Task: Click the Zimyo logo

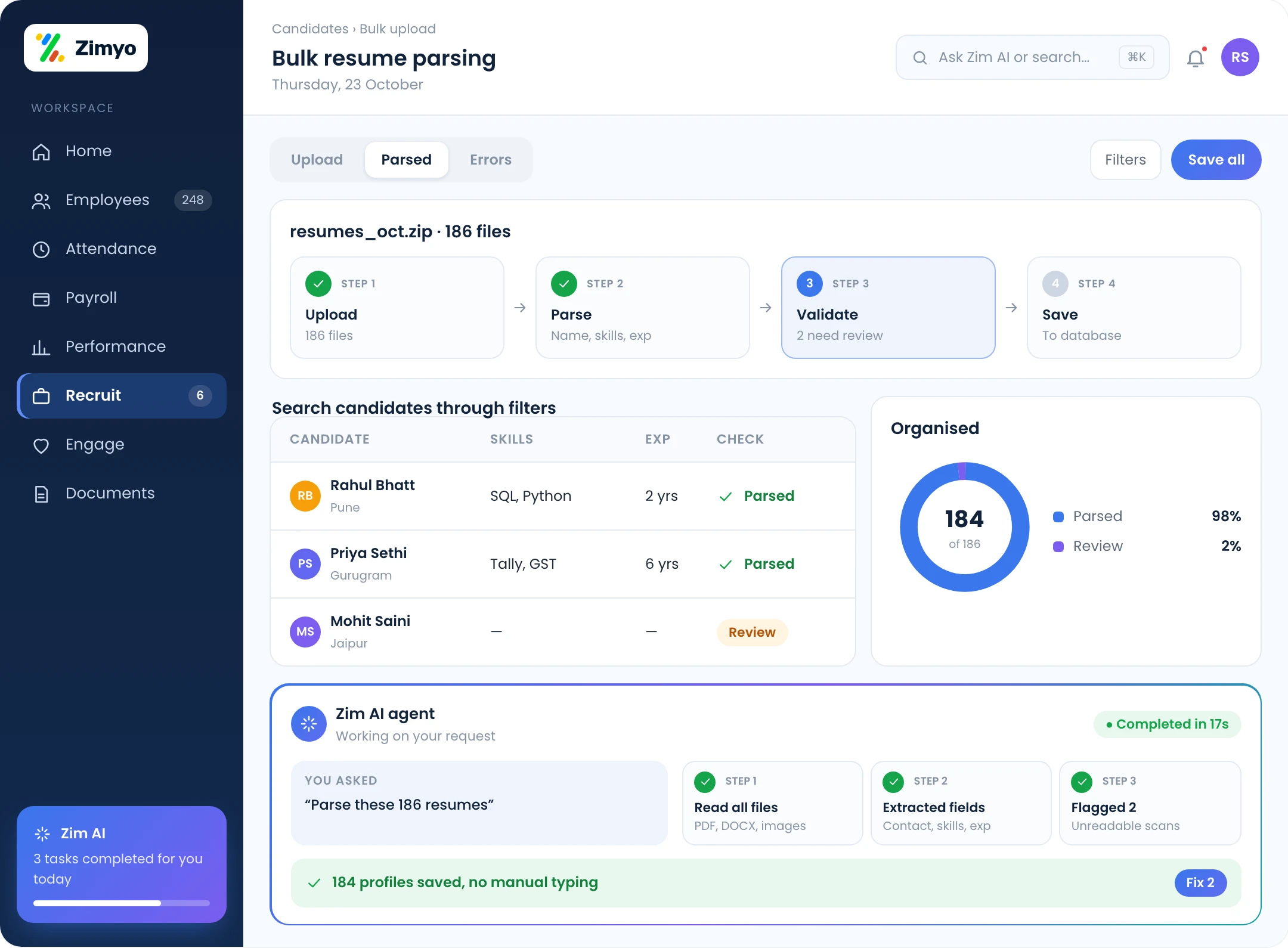Action: pos(86,48)
